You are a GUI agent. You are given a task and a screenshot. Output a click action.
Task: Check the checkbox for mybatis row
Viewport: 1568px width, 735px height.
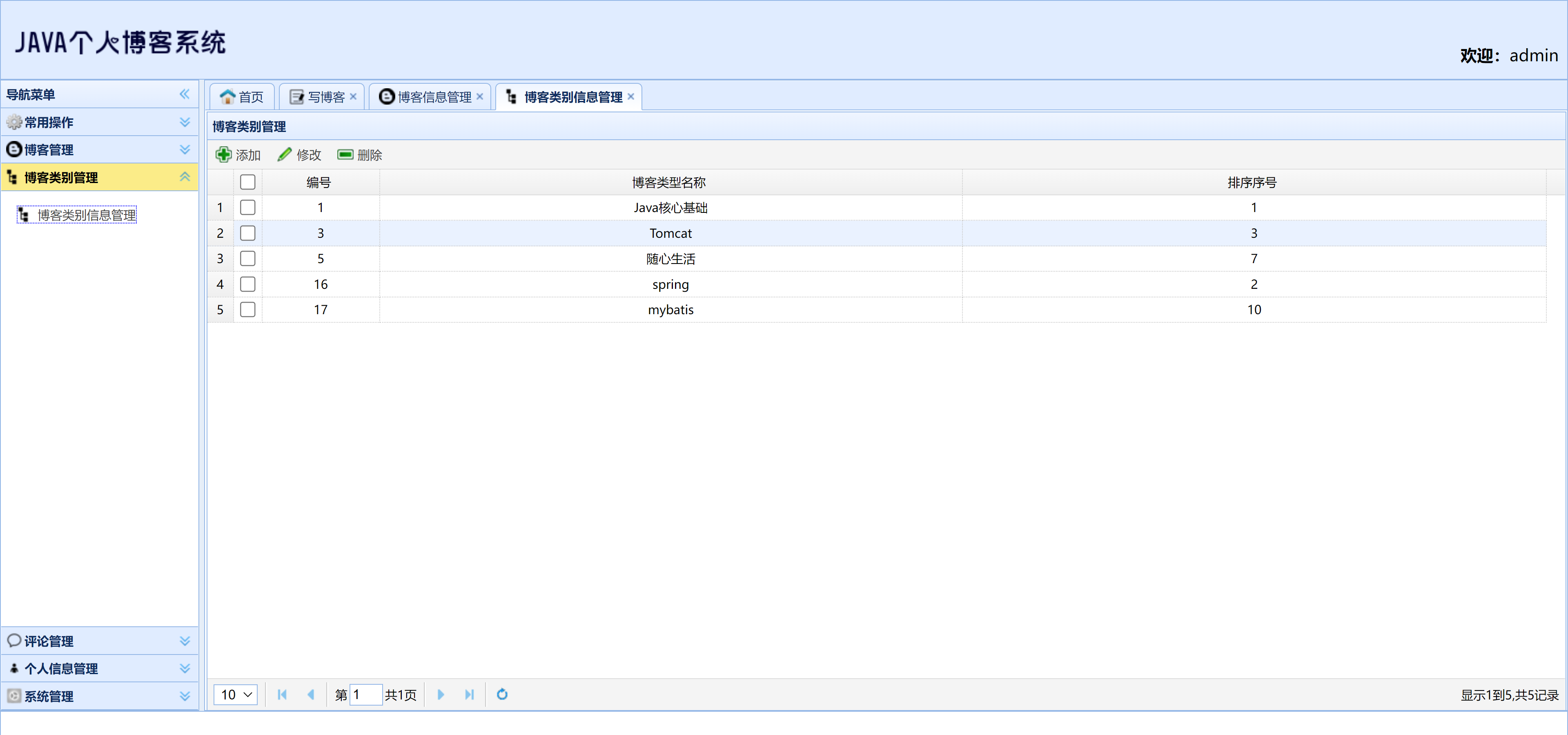point(248,309)
